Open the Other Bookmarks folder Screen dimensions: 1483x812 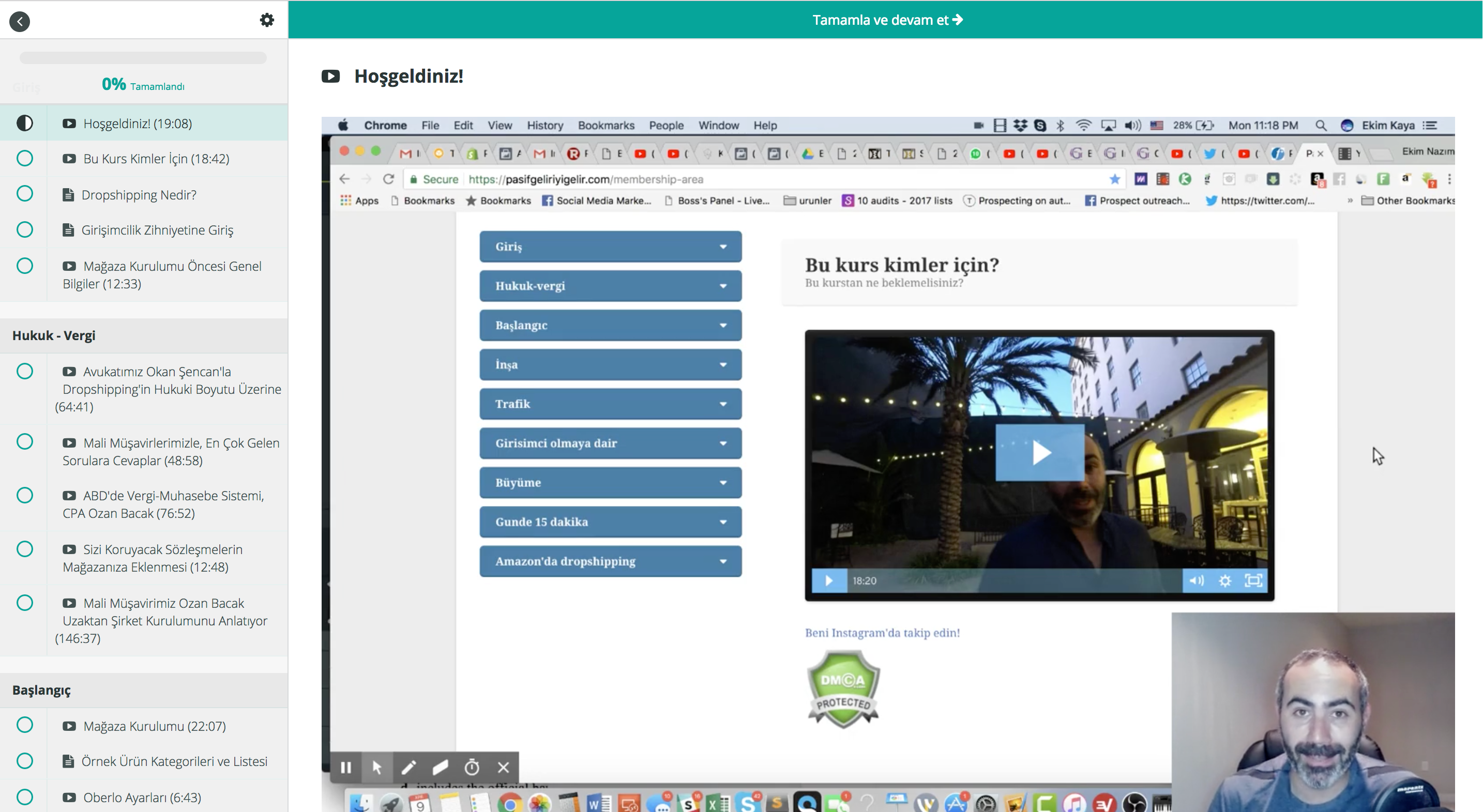(1408, 200)
